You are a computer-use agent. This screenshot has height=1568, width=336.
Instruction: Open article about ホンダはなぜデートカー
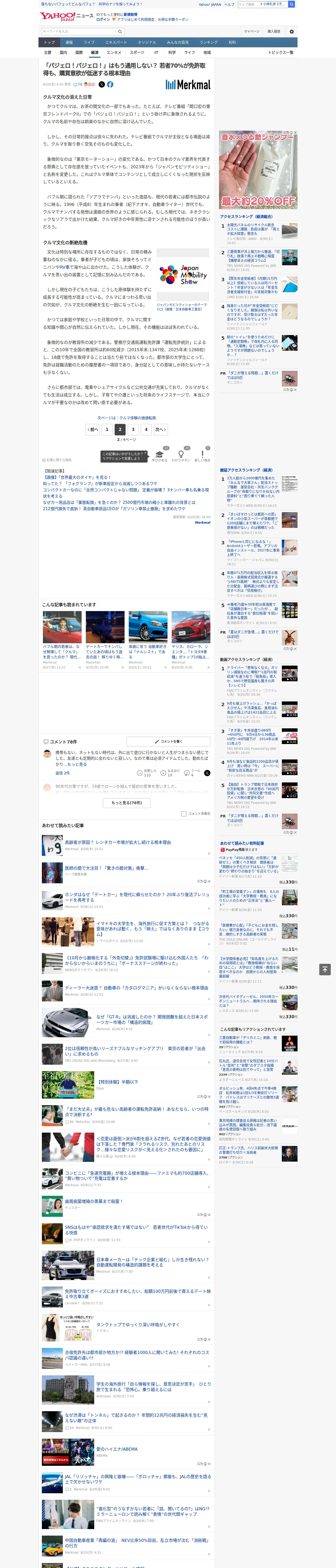(x=137, y=897)
